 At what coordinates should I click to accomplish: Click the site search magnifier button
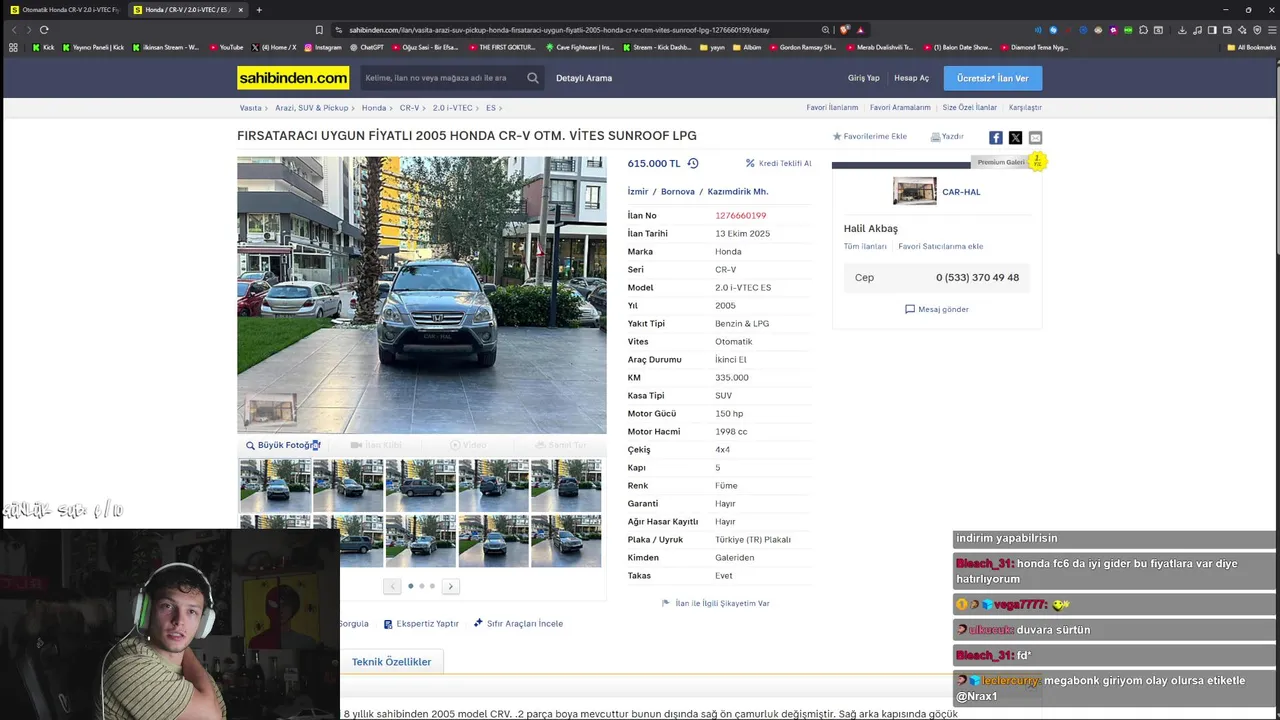pyautogui.click(x=533, y=78)
